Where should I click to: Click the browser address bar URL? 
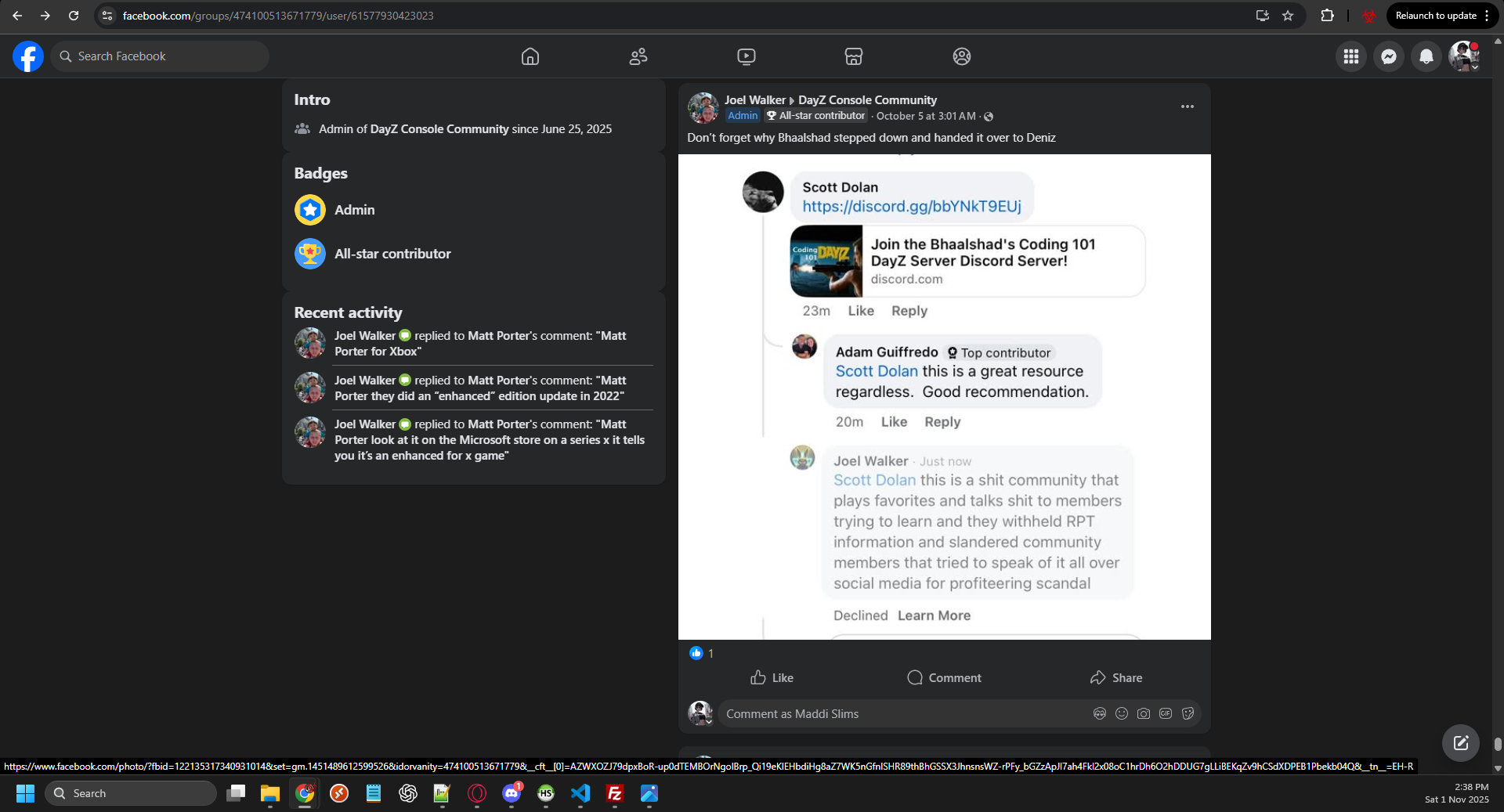tap(278, 16)
